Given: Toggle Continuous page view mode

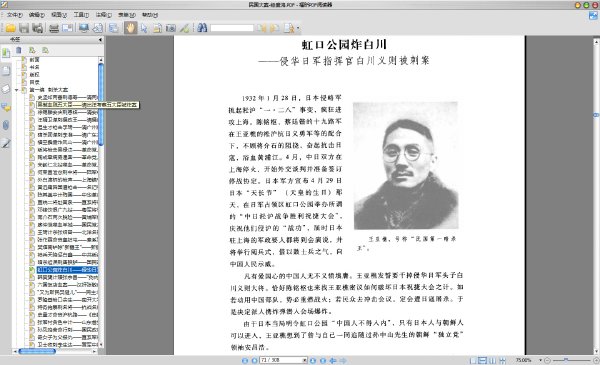Looking at the screenshot, I should pos(483,360).
